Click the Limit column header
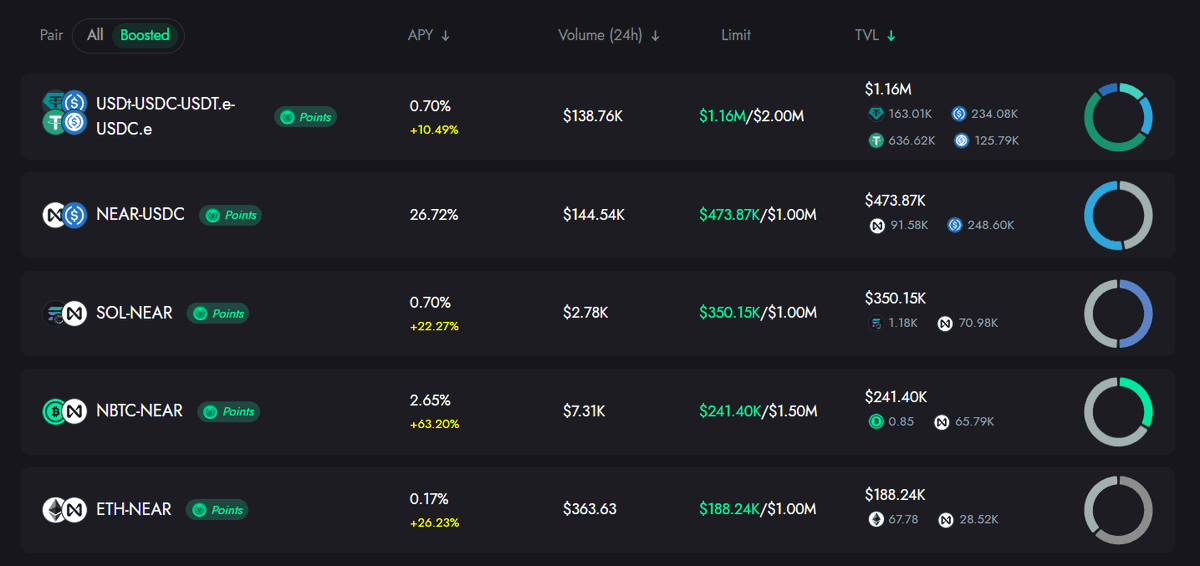The height and width of the screenshot is (566, 1200). [736, 35]
